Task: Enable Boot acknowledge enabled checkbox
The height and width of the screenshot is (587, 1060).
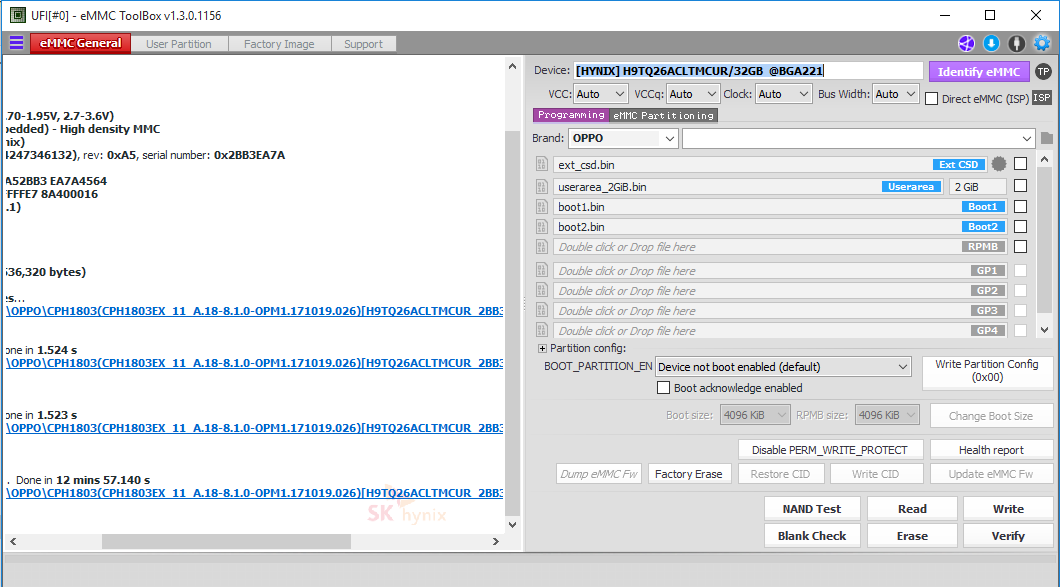Action: pos(664,388)
